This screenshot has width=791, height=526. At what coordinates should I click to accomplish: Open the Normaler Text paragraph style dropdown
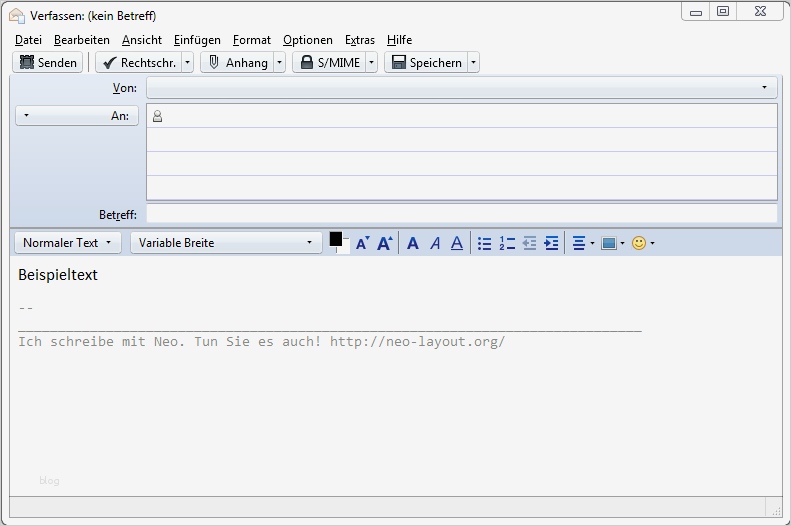click(x=68, y=243)
